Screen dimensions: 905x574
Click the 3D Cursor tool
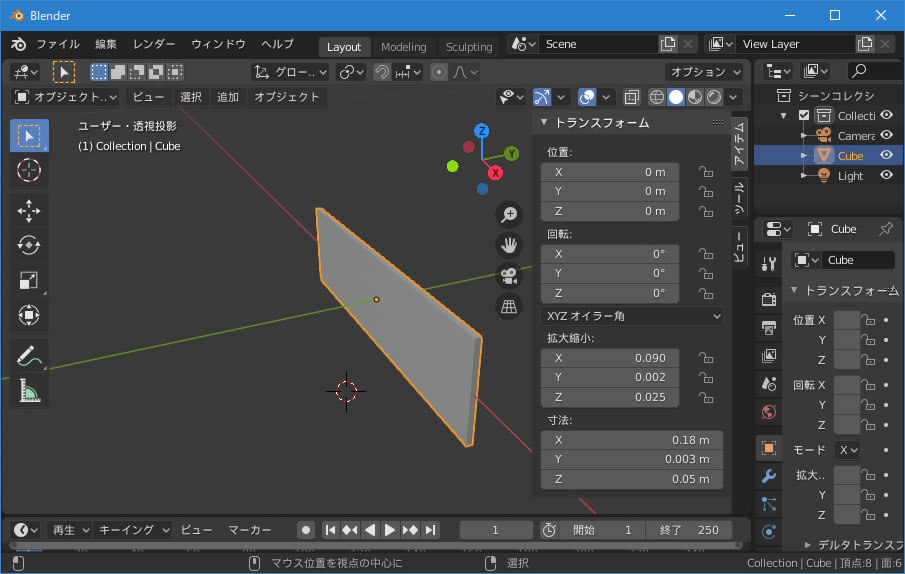point(29,170)
